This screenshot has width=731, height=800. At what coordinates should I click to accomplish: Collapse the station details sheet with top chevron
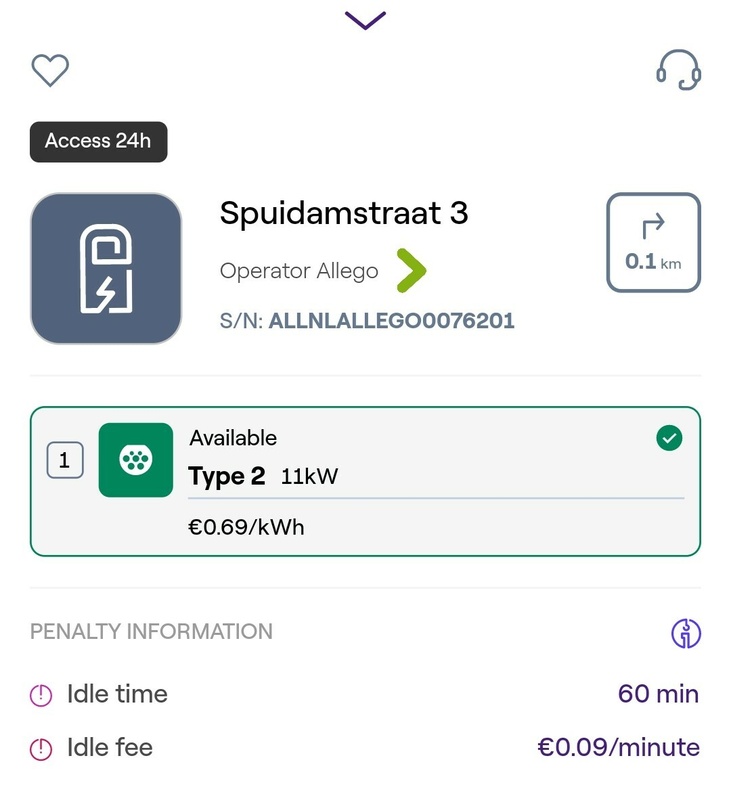(x=365, y=20)
